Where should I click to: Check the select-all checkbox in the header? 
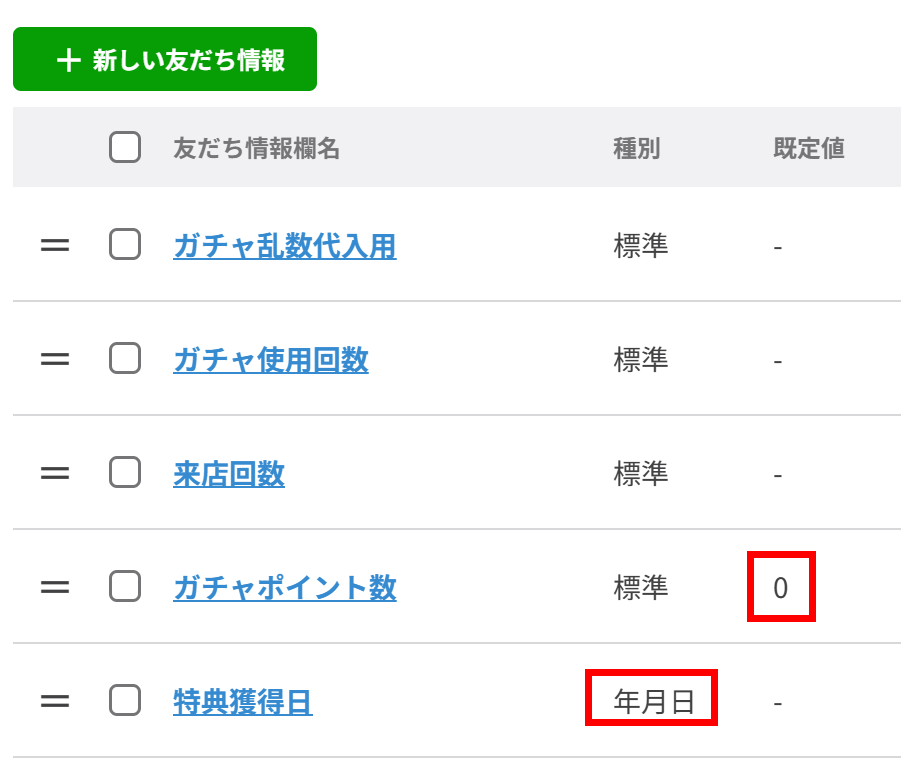point(124,147)
